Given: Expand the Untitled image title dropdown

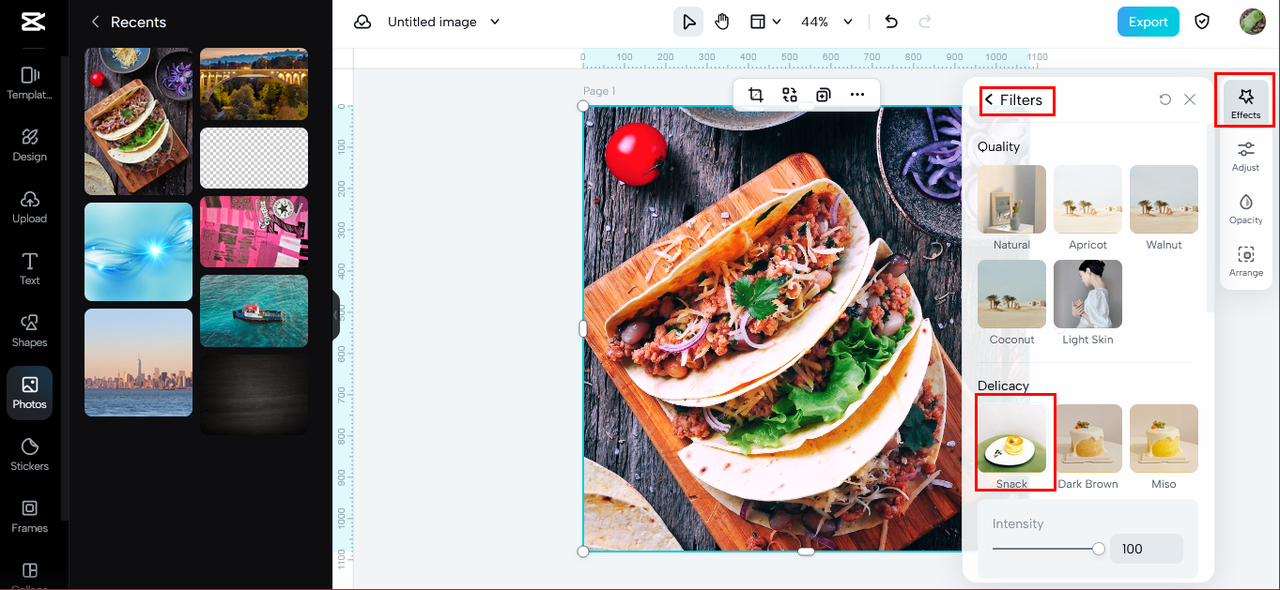Looking at the screenshot, I should 494,22.
